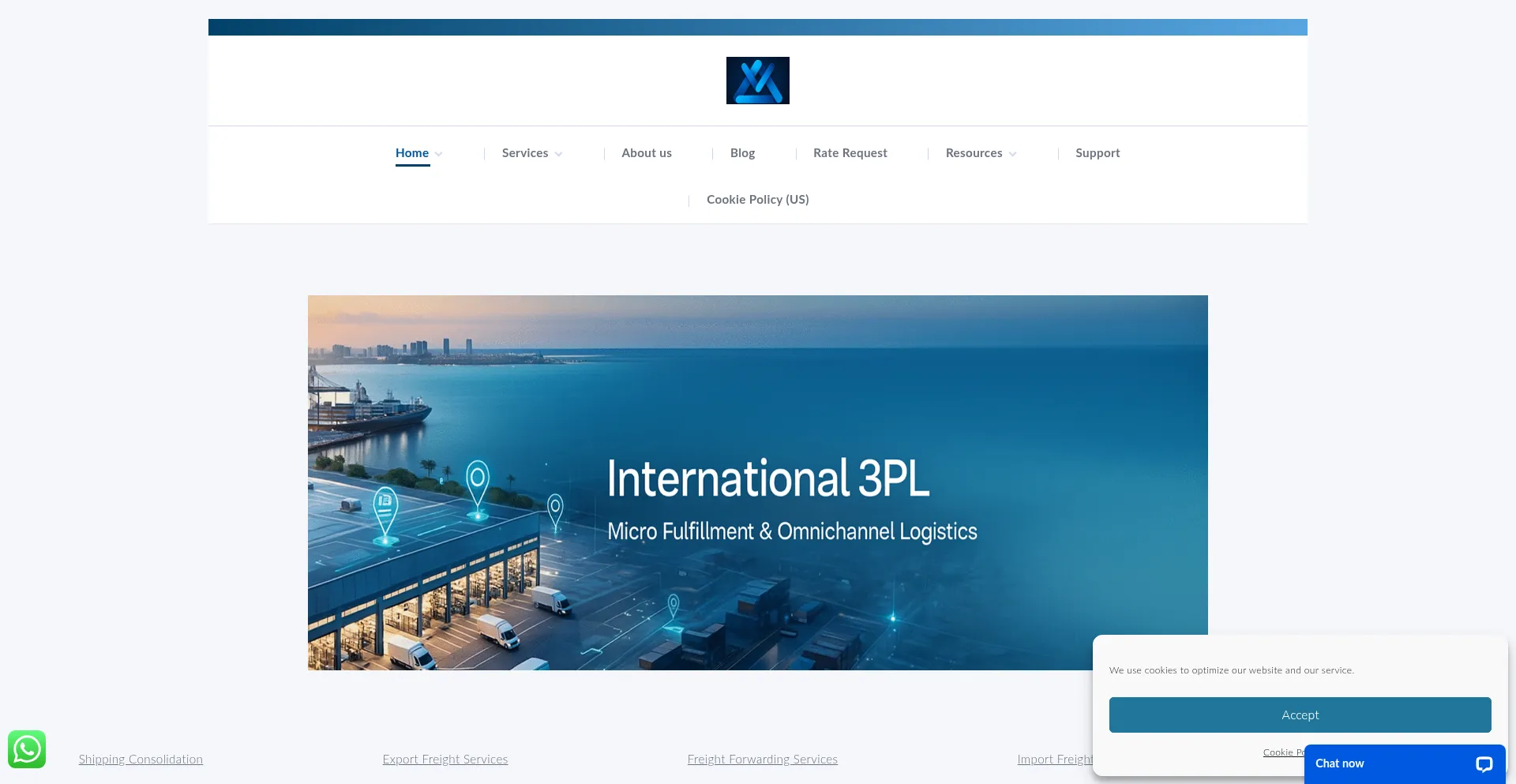1516x784 pixels.
Task: Follow the Export Freight Services link
Action: click(445, 760)
